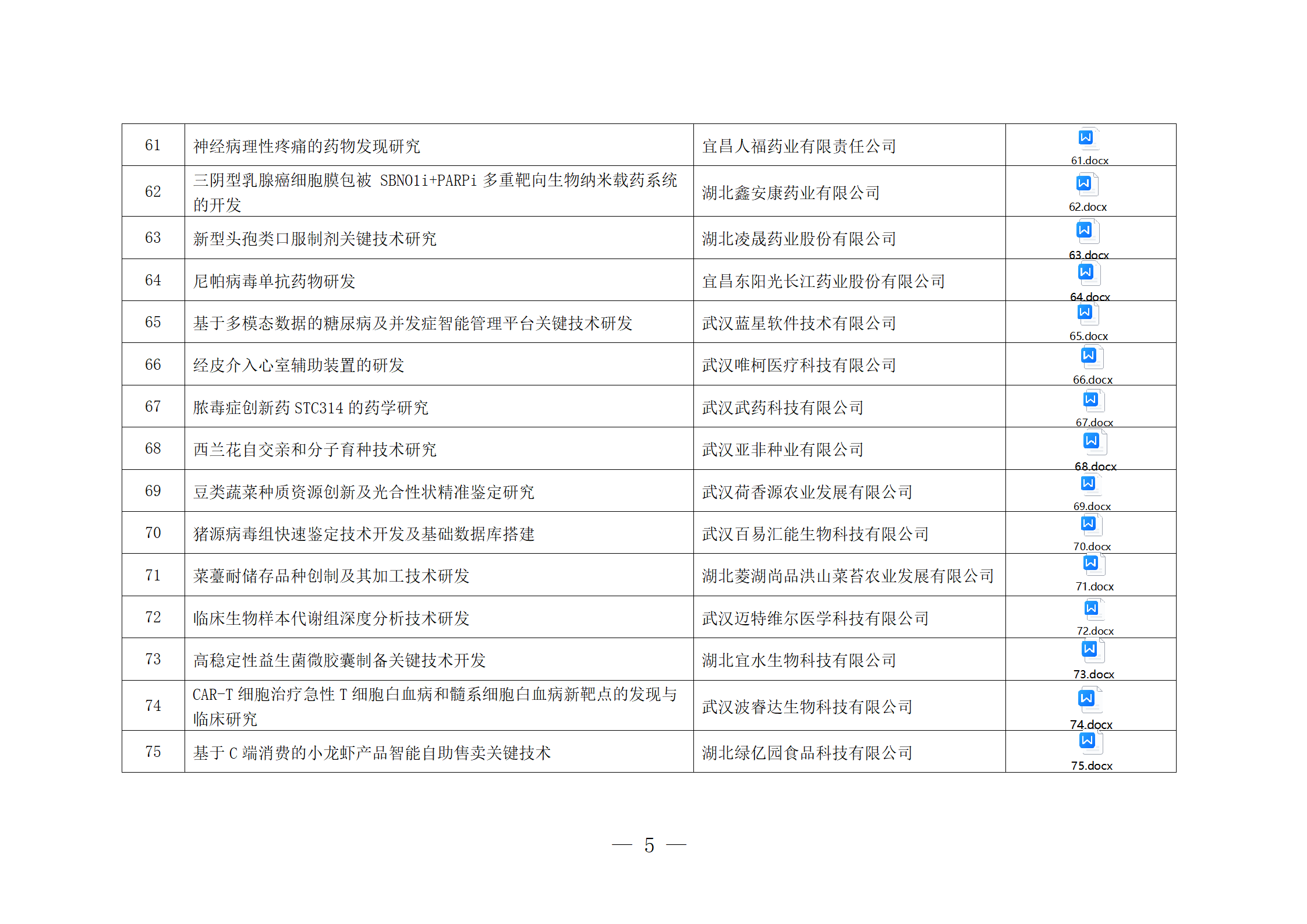Open the embedded 72.docx file icon

coord(1094,618)
